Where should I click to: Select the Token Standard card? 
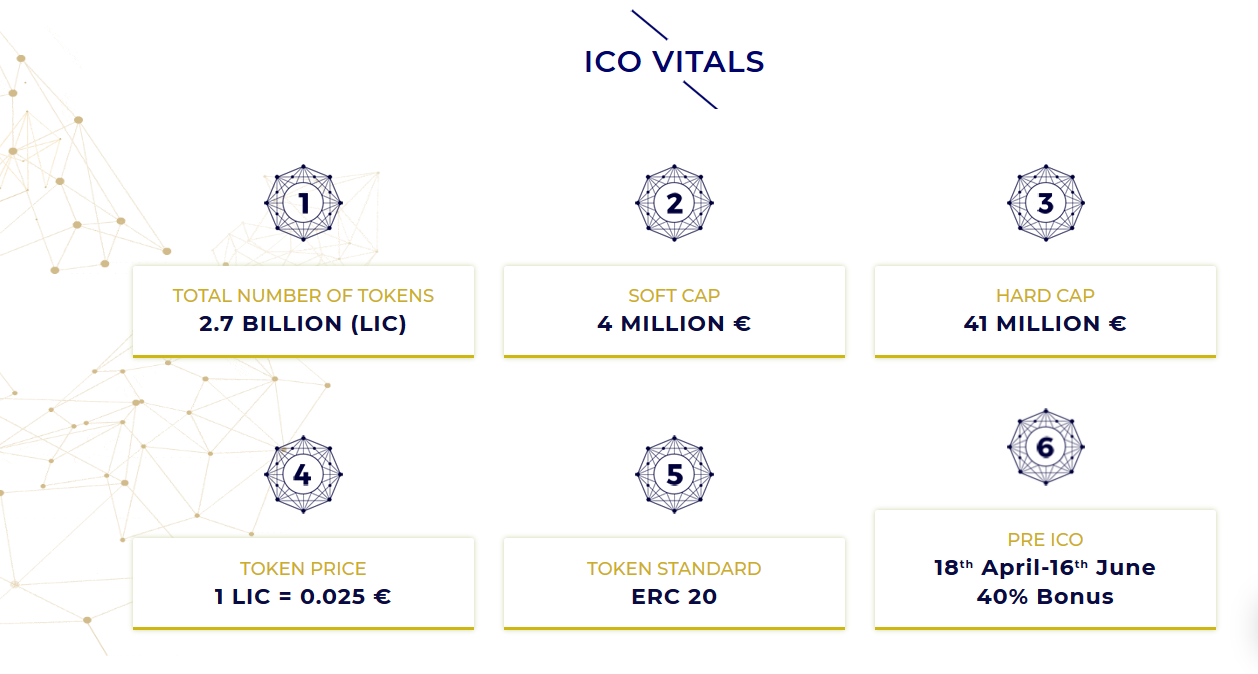point(674,584)
